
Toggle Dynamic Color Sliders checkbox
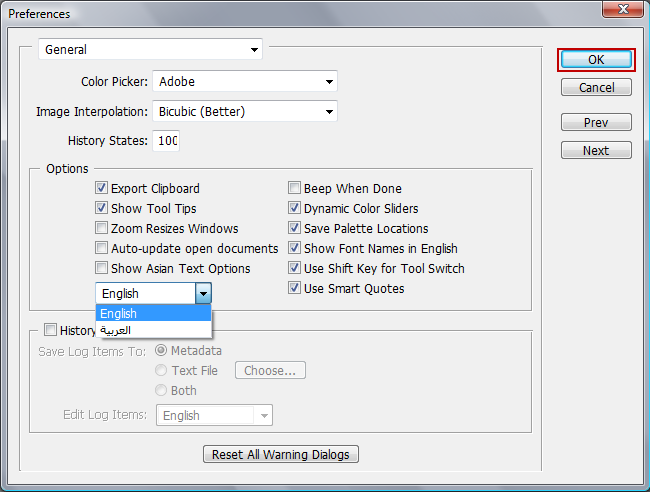[x=295, y=208]
